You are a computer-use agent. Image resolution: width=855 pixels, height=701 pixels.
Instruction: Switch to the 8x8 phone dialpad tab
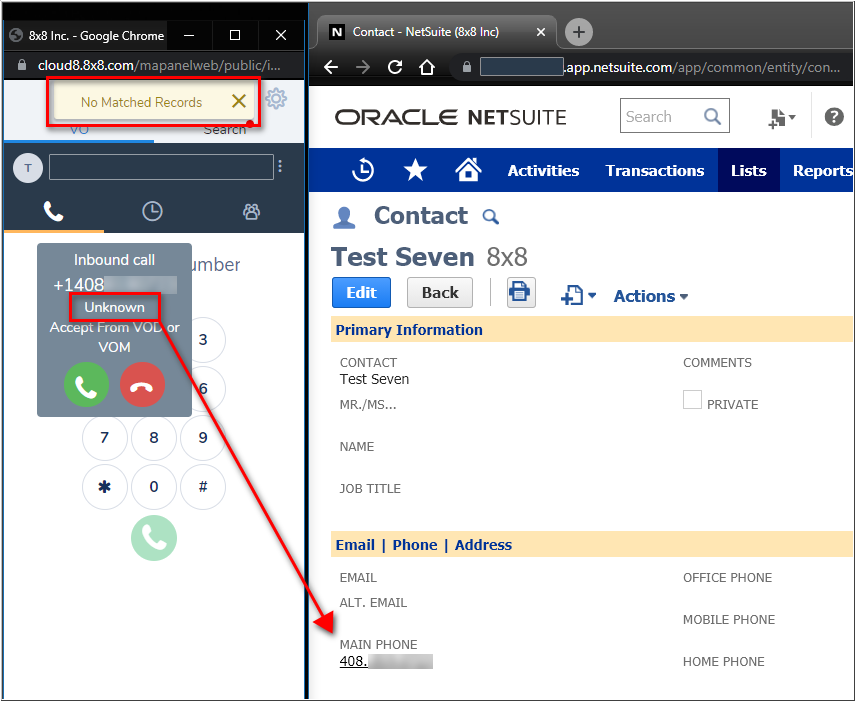[53, 211]
